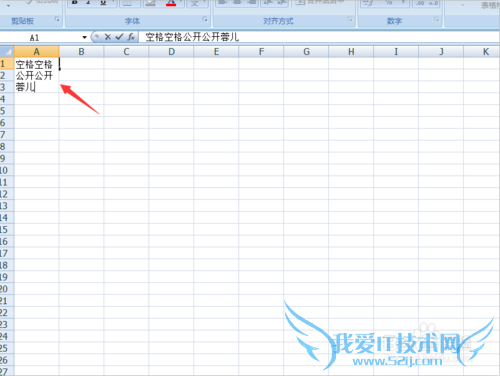Click the formula bar text 空格空格公开公开蓉儿
500x376 pixels.
192,37
